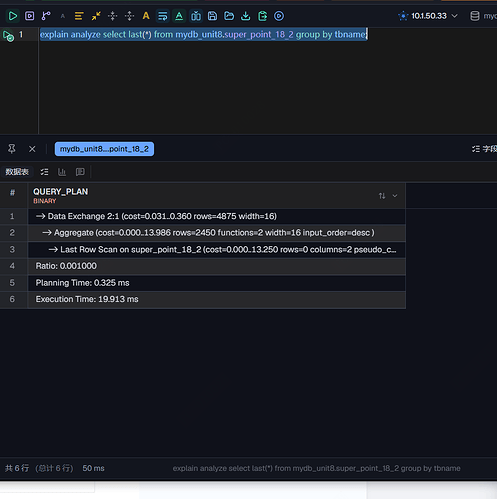The height and width of the screenshot is (499, 497).
Task: Run the SQL query with the green play icon
Action: (x=13, y=16)
